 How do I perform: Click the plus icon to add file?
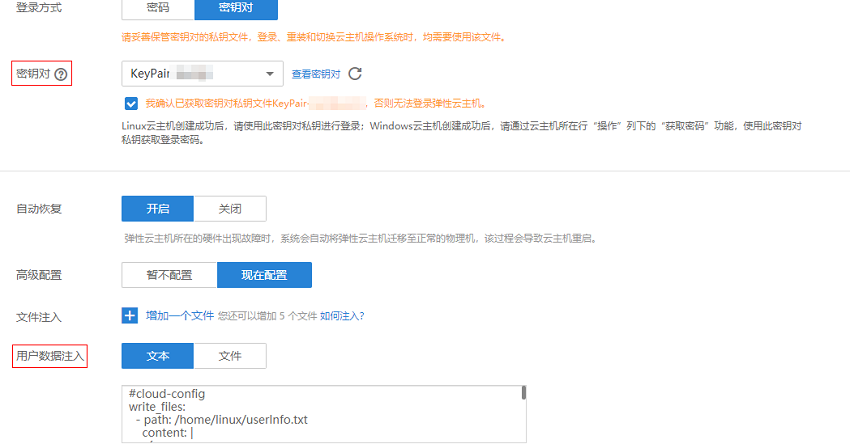[130, 316]
